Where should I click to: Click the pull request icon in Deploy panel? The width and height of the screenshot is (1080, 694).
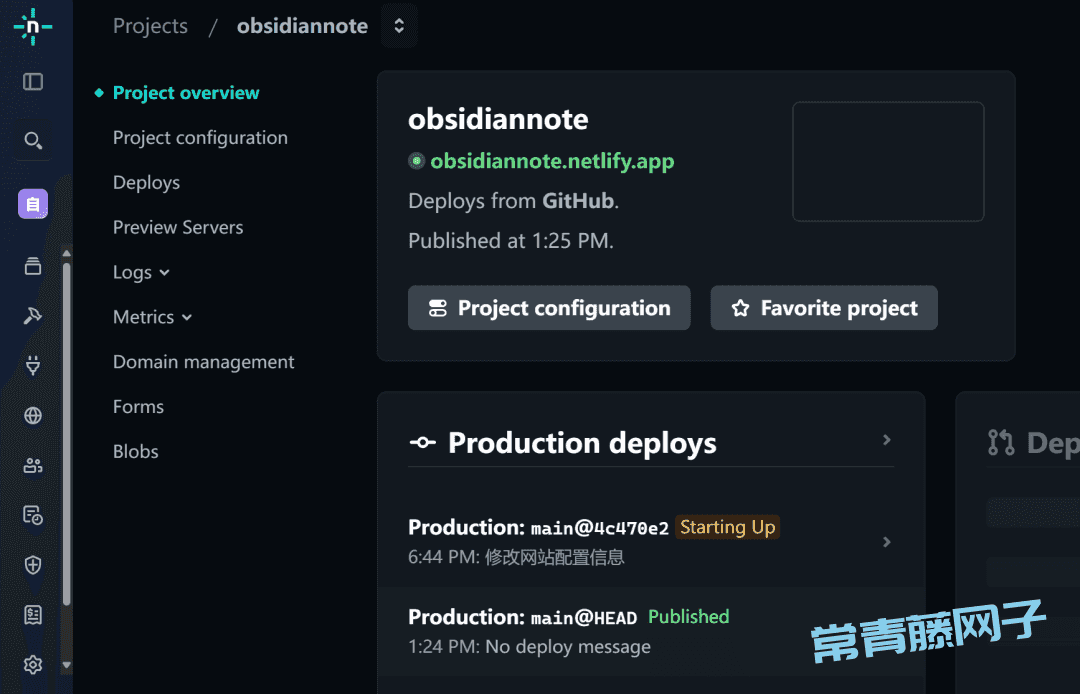1001,443
